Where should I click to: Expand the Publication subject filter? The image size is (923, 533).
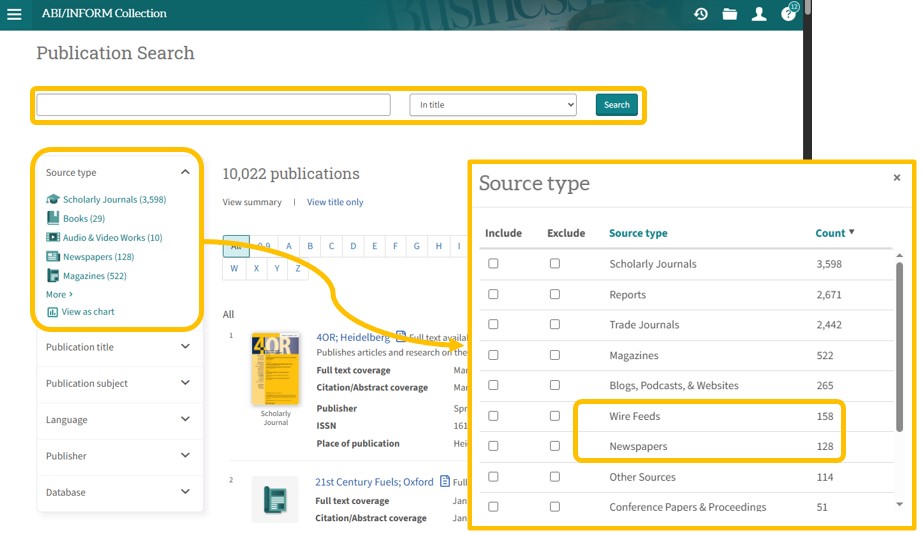[x=185, y=383]
